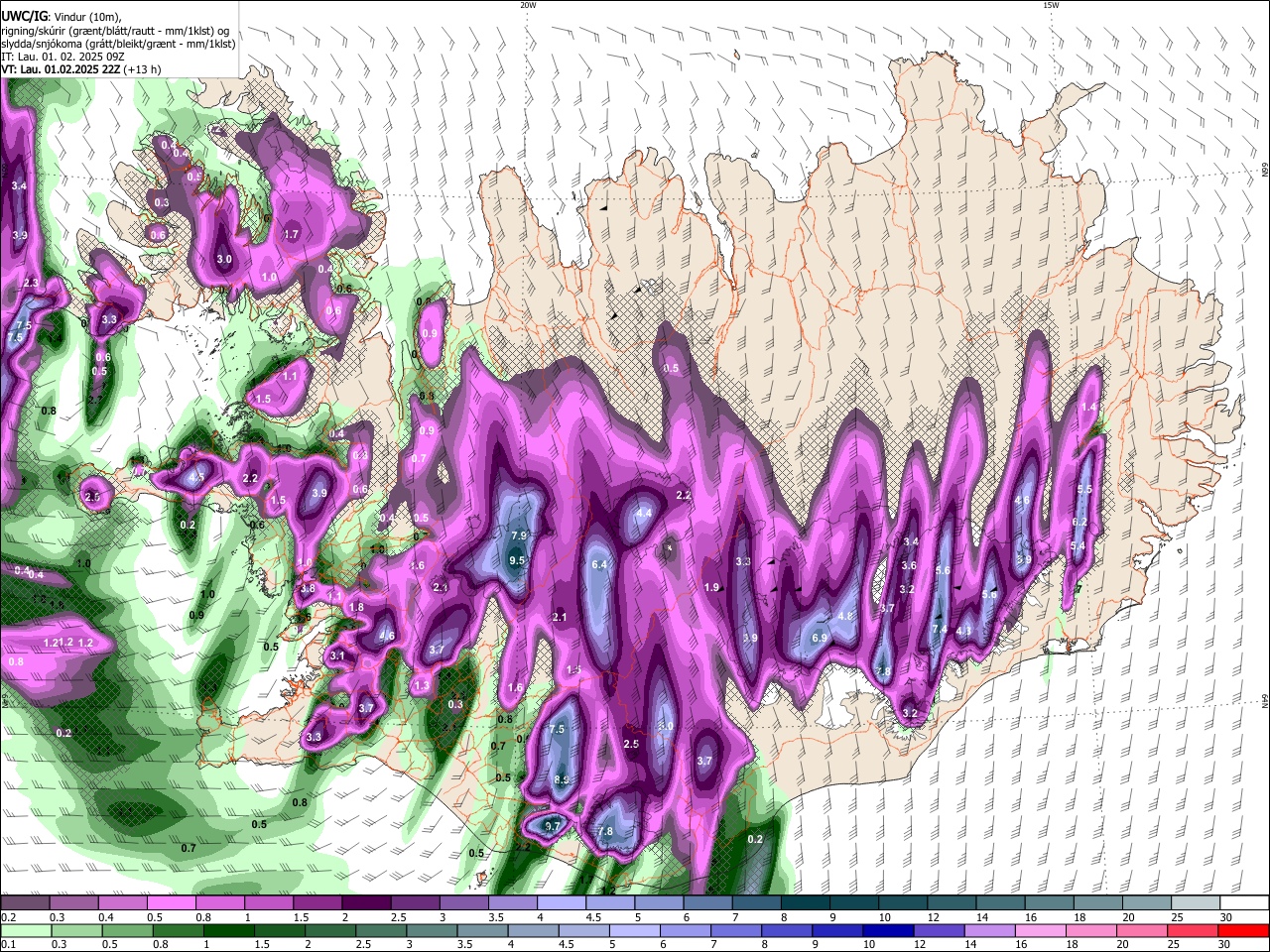Click the 1.1 value in green area
Screen dimensions: 1270x952
[291, 377]
